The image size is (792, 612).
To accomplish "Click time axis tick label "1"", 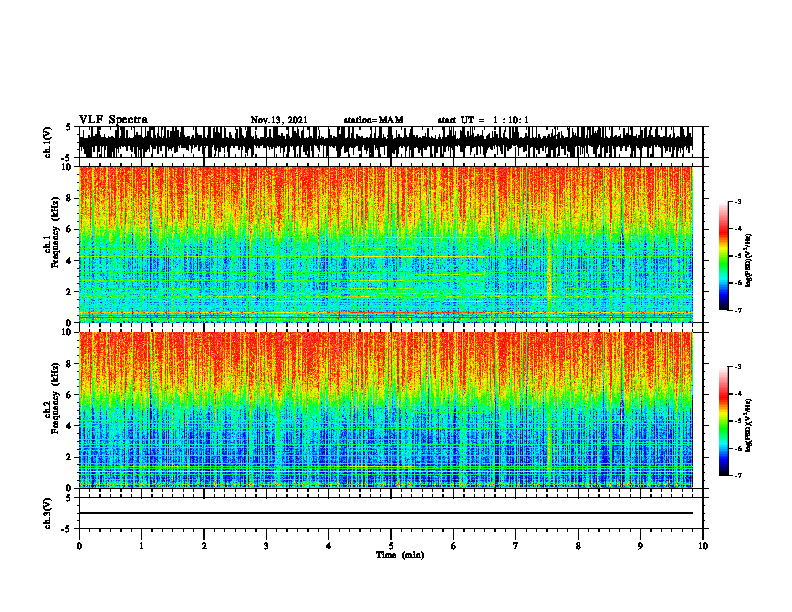I will click(142, 546).
